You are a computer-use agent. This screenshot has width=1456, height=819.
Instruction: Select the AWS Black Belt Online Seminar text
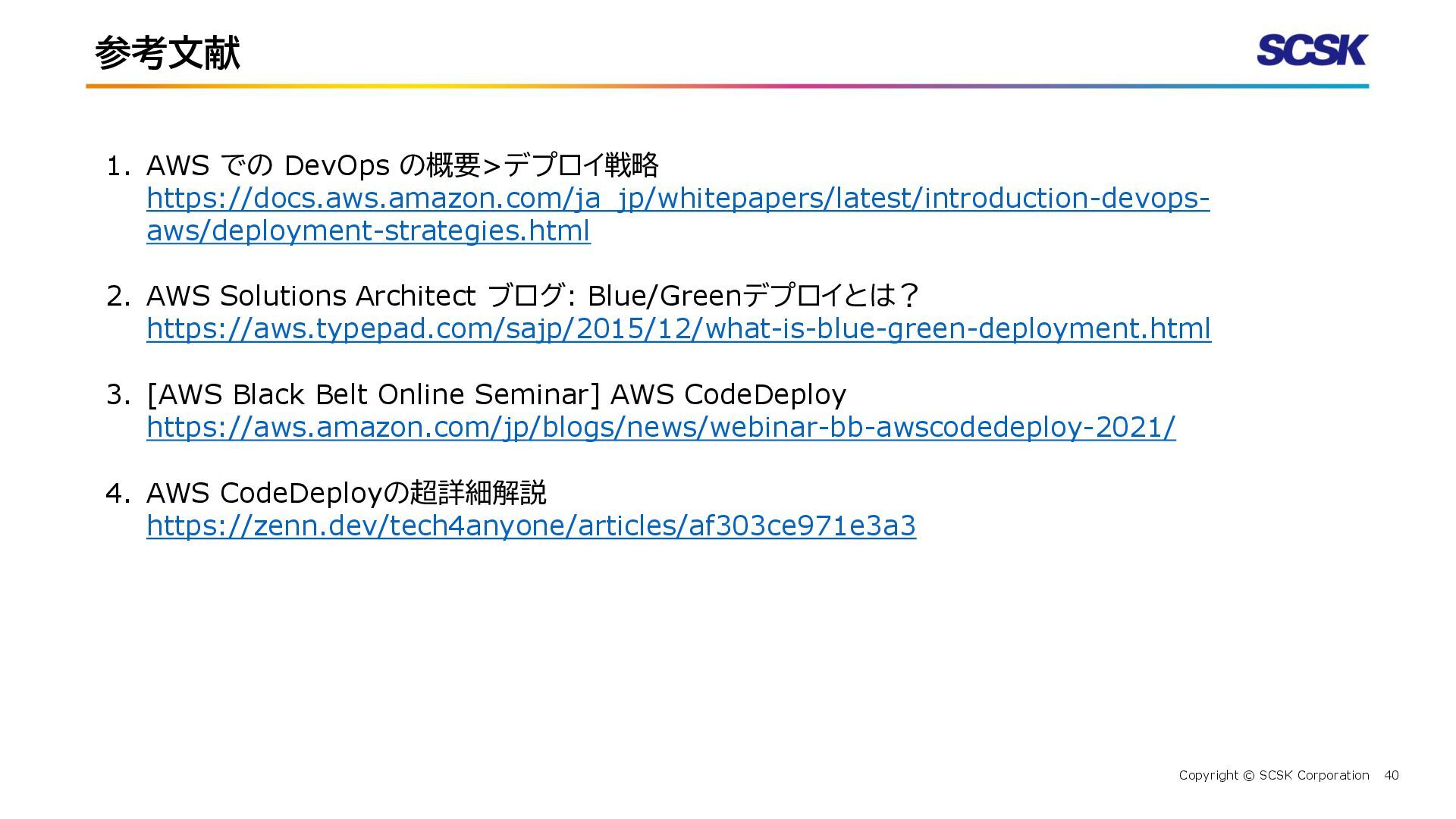pyautogui.click(x=497, y=394)
